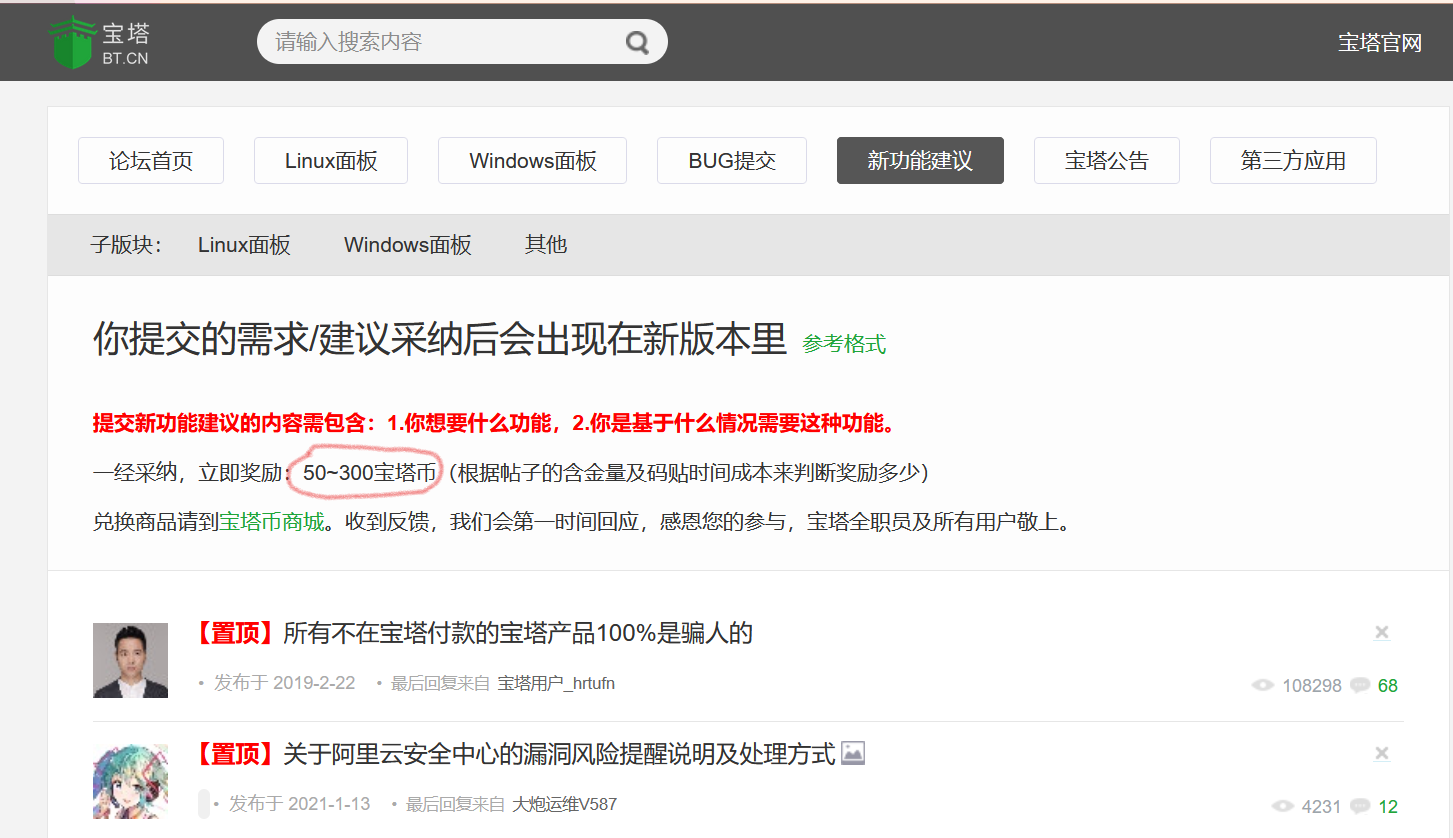The image size is (1453, 838).
Task: Click view count eye icon beside 108298
Action: (x=1263, y=686)
